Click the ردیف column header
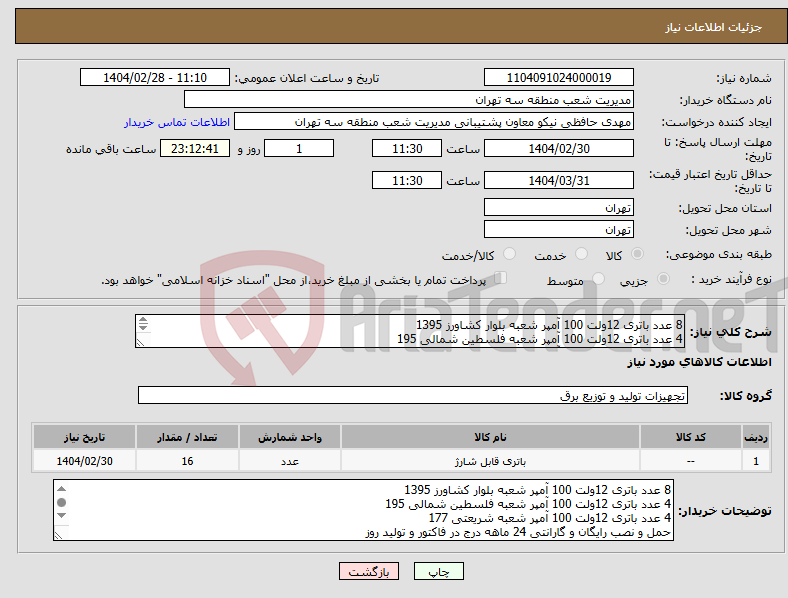The image size is (788, 598). tap(756, 437)
